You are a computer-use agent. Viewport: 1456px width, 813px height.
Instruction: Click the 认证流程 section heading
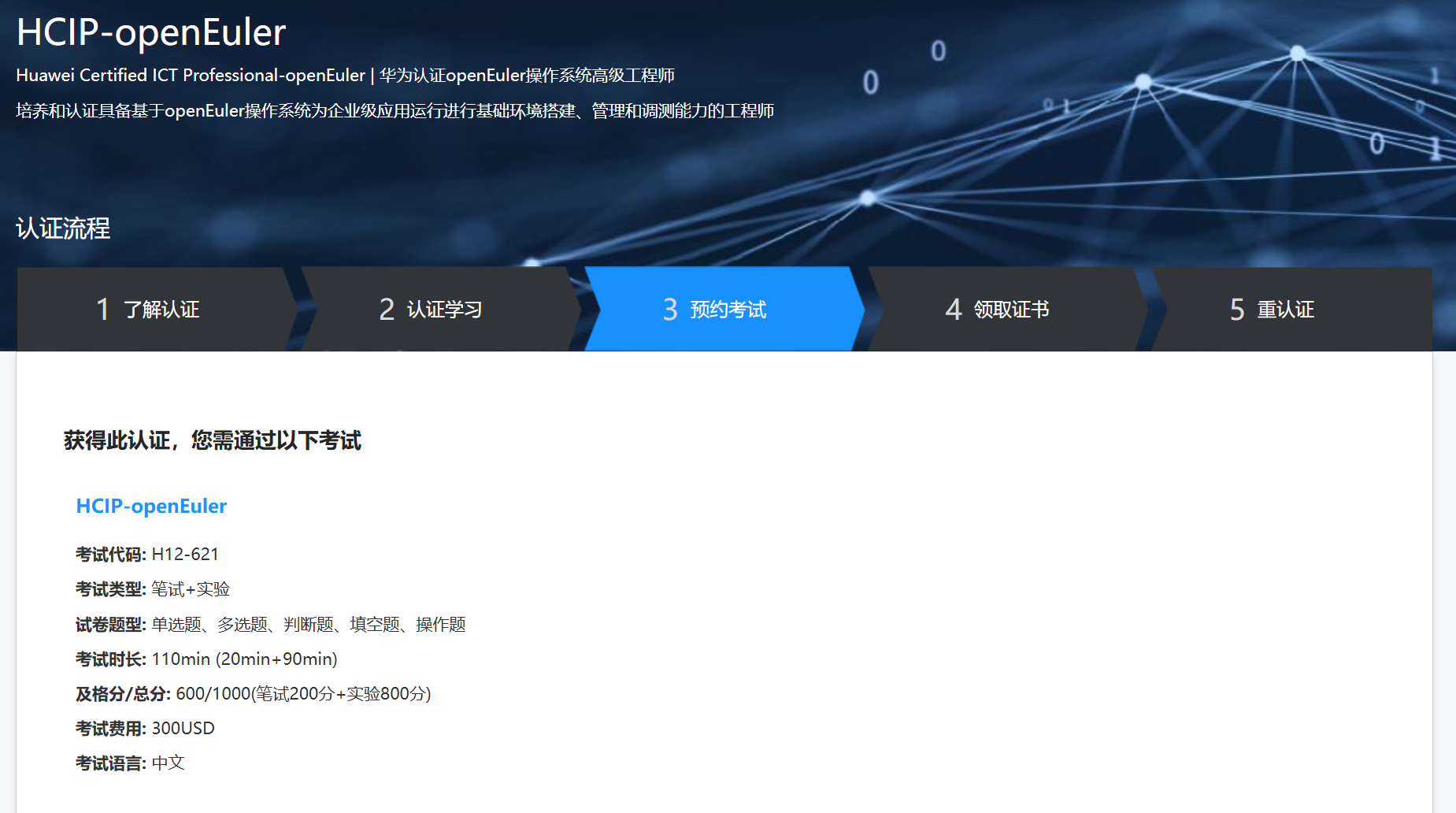pyautogui.click(x=63, y=228)
